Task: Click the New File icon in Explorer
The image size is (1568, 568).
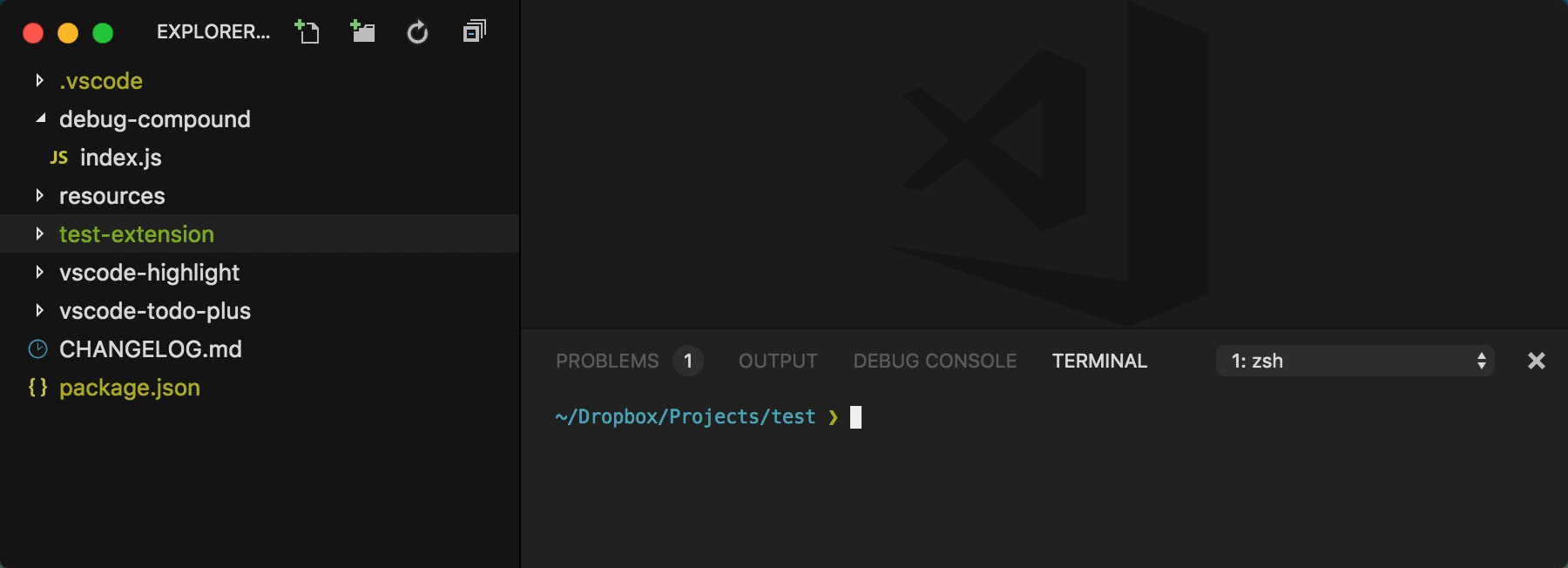Action: tap(307, 32)
